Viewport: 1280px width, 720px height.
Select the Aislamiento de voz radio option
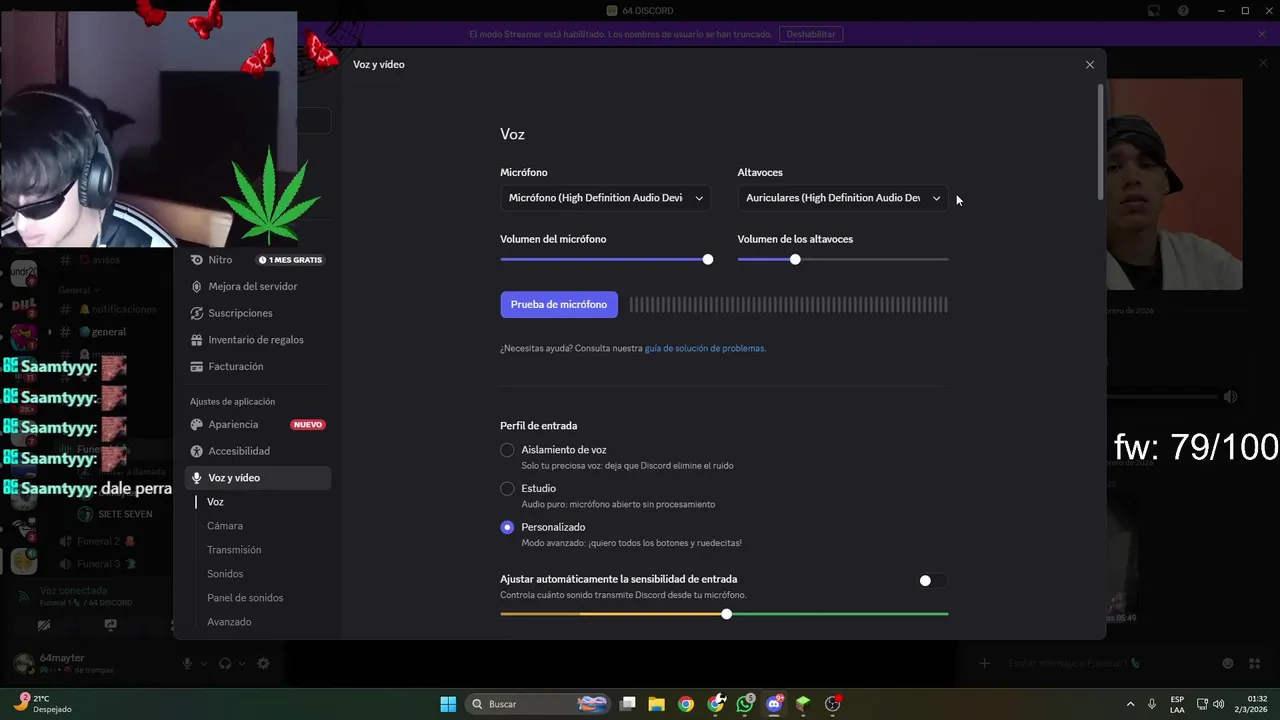507,450
